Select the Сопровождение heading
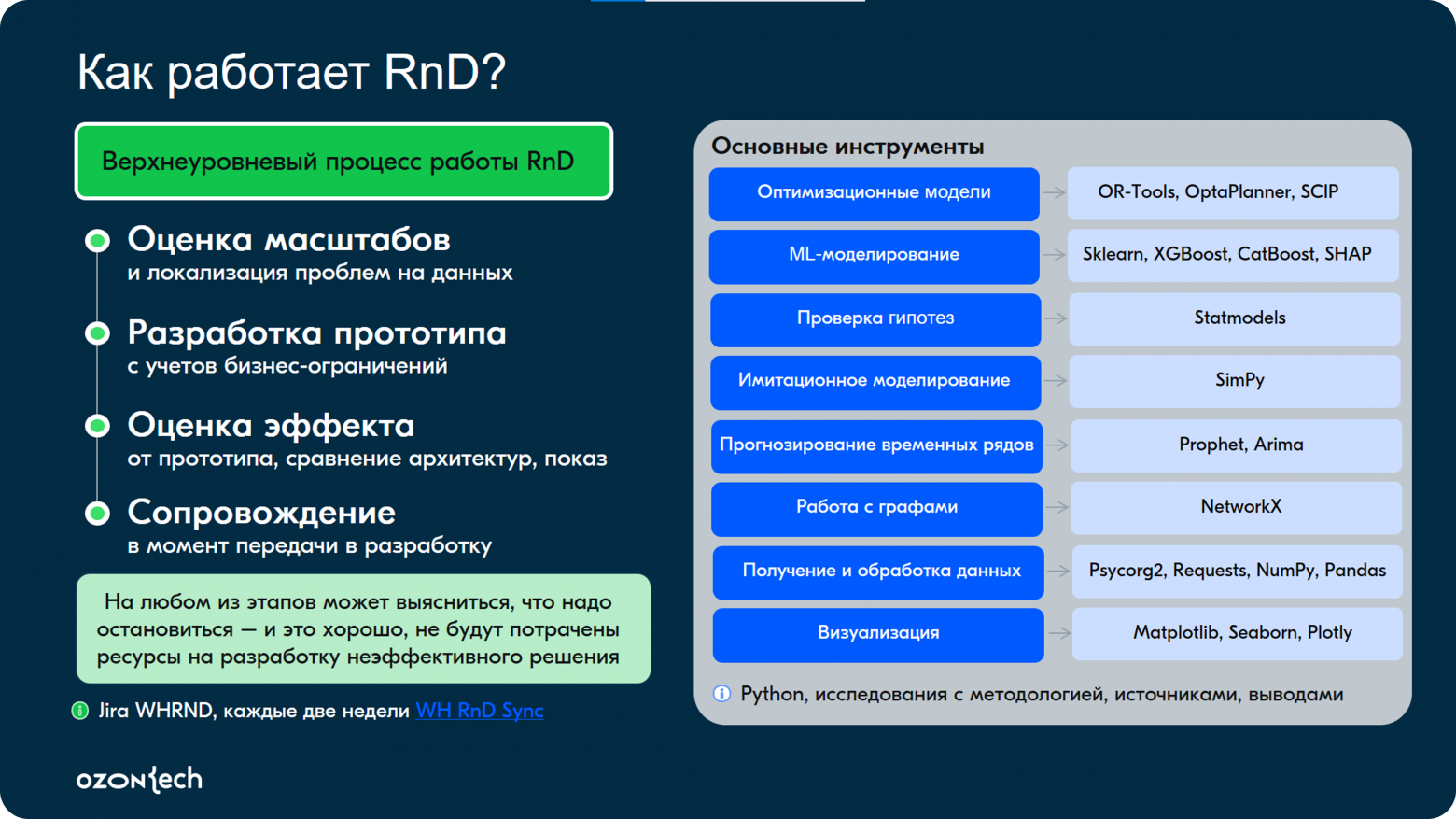 261,513
